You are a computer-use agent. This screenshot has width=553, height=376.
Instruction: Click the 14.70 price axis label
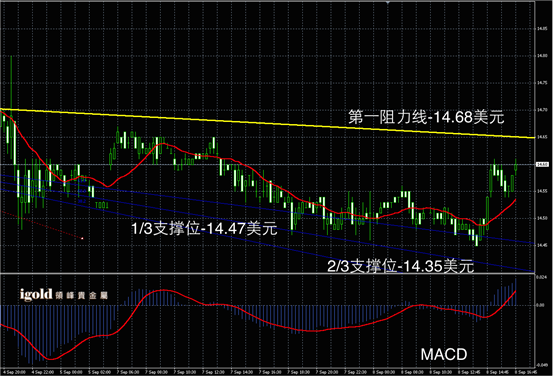pyautogui.click(x=542, y=110)
